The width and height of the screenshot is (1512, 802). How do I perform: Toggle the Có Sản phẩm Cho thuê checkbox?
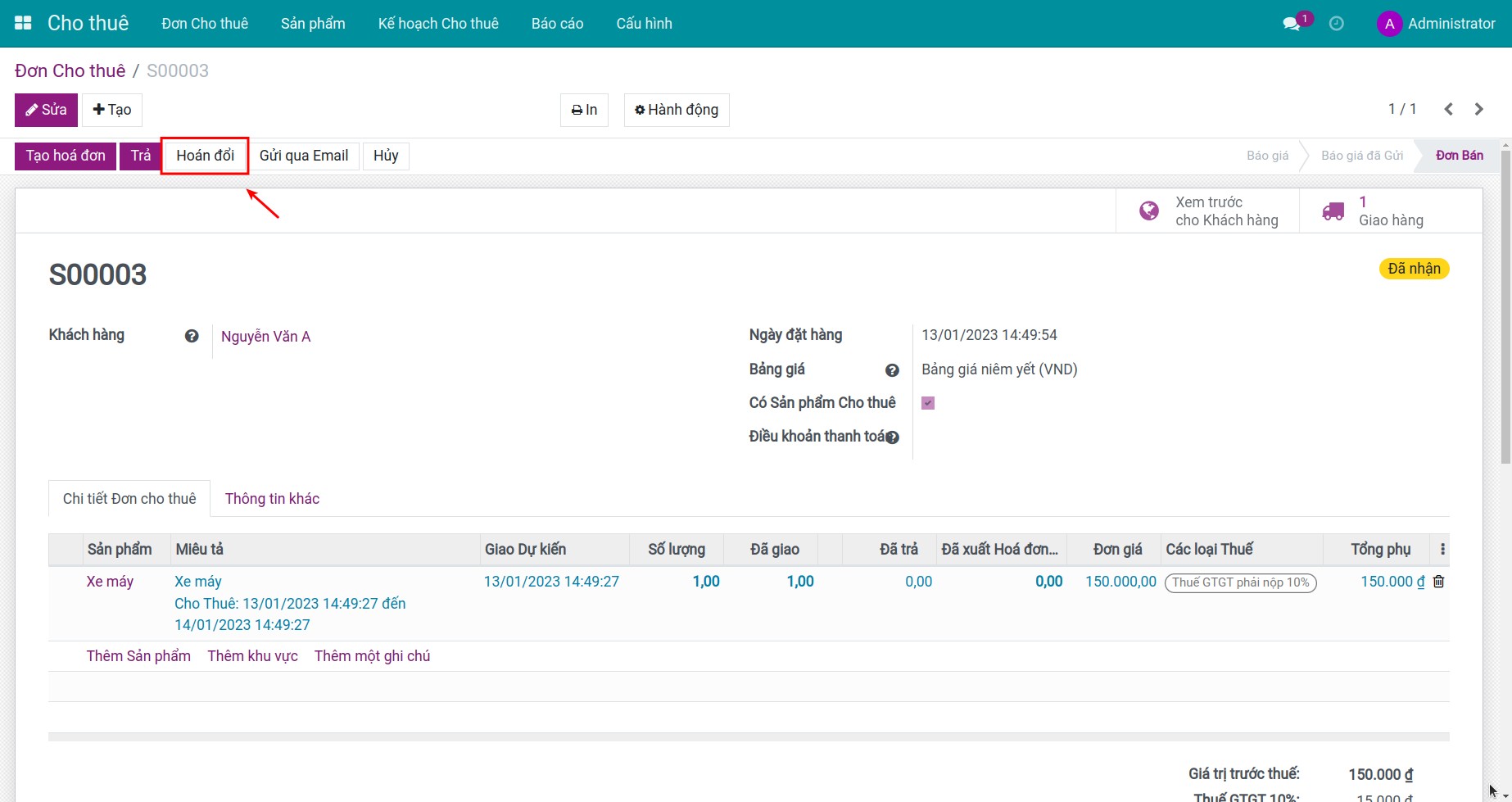(x=928, y=403)
